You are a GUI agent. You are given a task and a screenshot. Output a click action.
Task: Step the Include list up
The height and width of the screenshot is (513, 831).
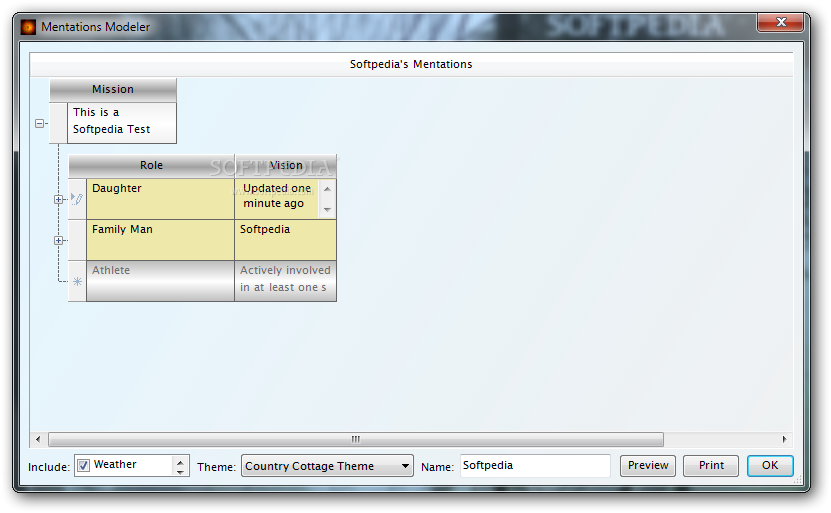point(180,461)
